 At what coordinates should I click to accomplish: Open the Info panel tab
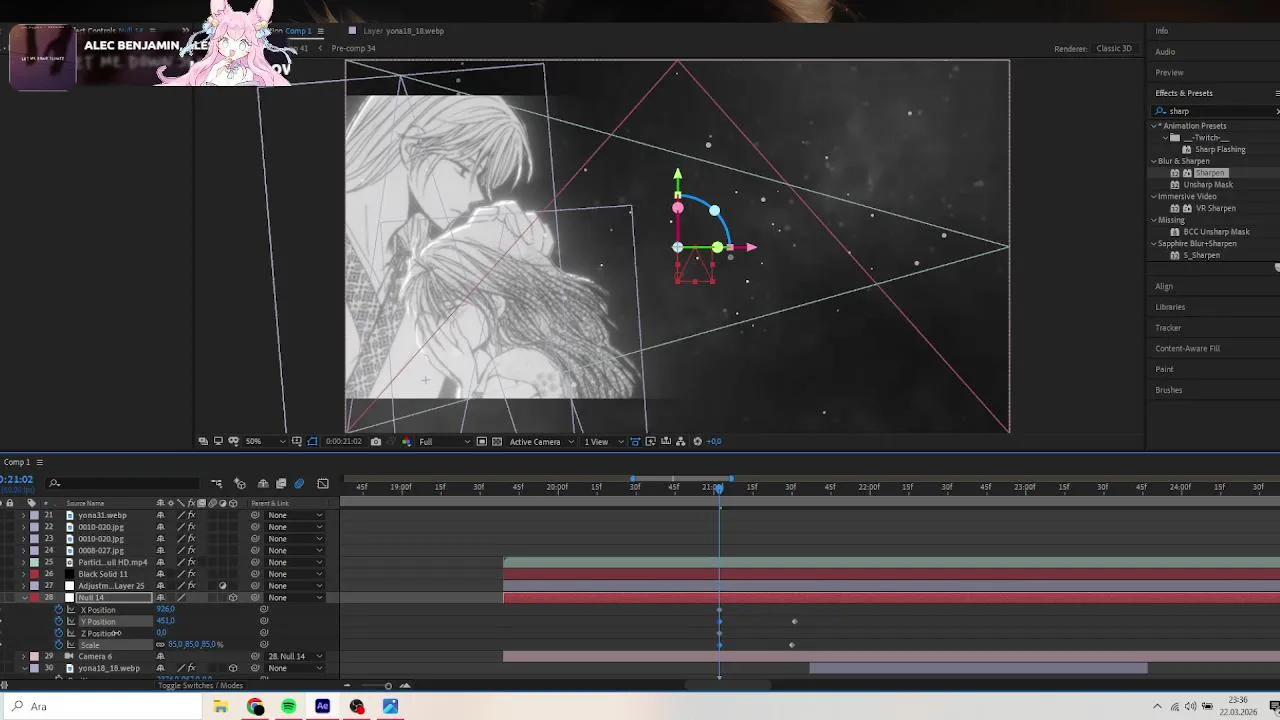pos(1162,31)
